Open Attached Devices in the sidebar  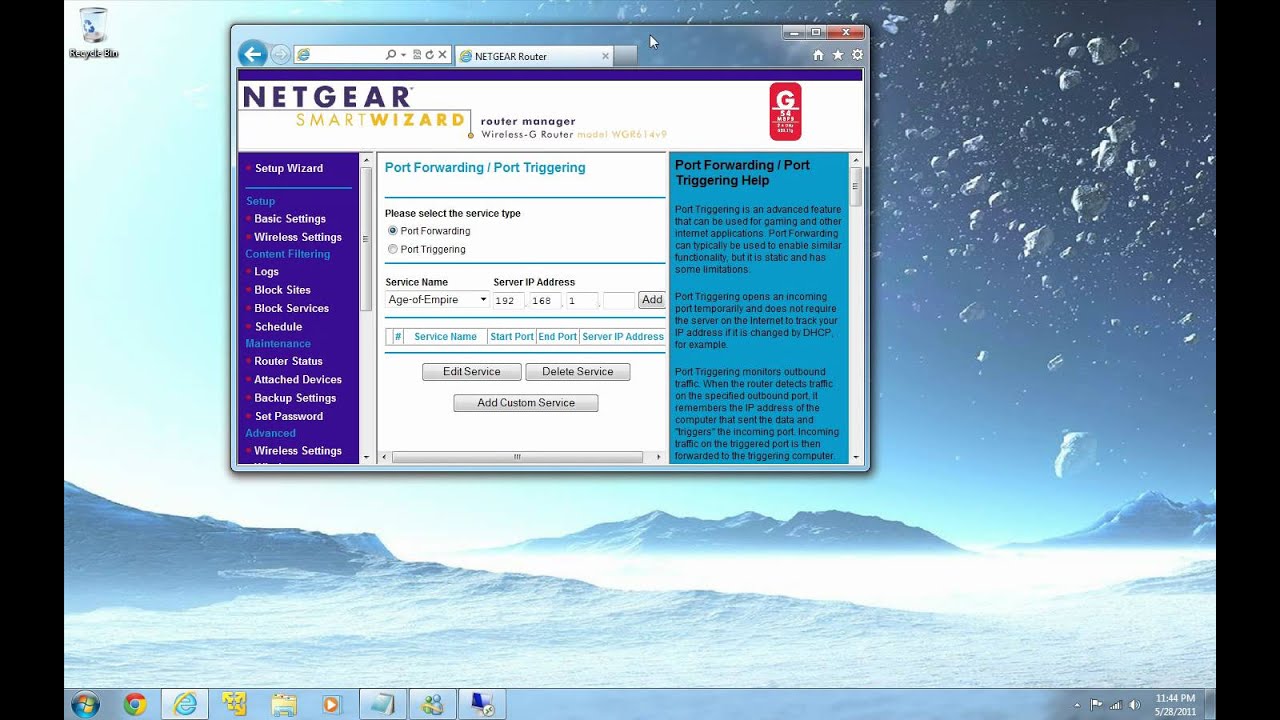pyautogui.click(x=298, y=379)
